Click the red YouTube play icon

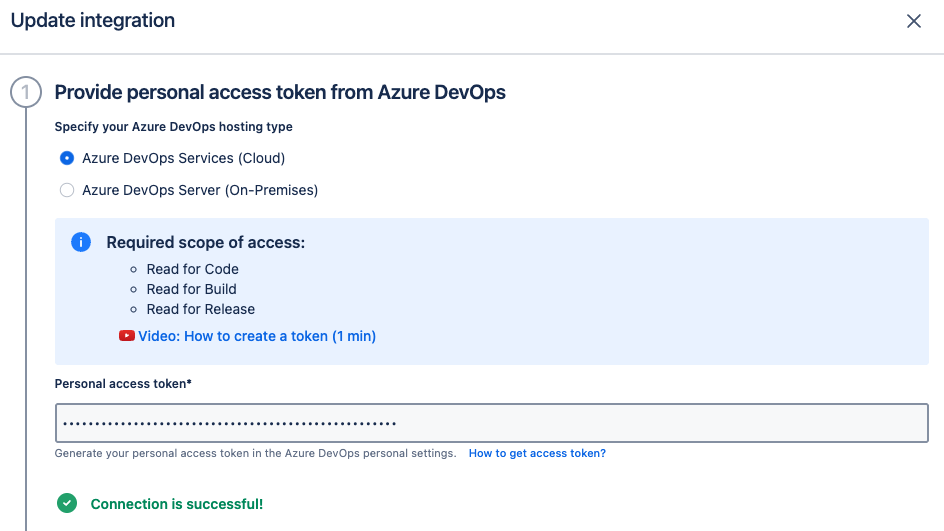pos(127,336)
